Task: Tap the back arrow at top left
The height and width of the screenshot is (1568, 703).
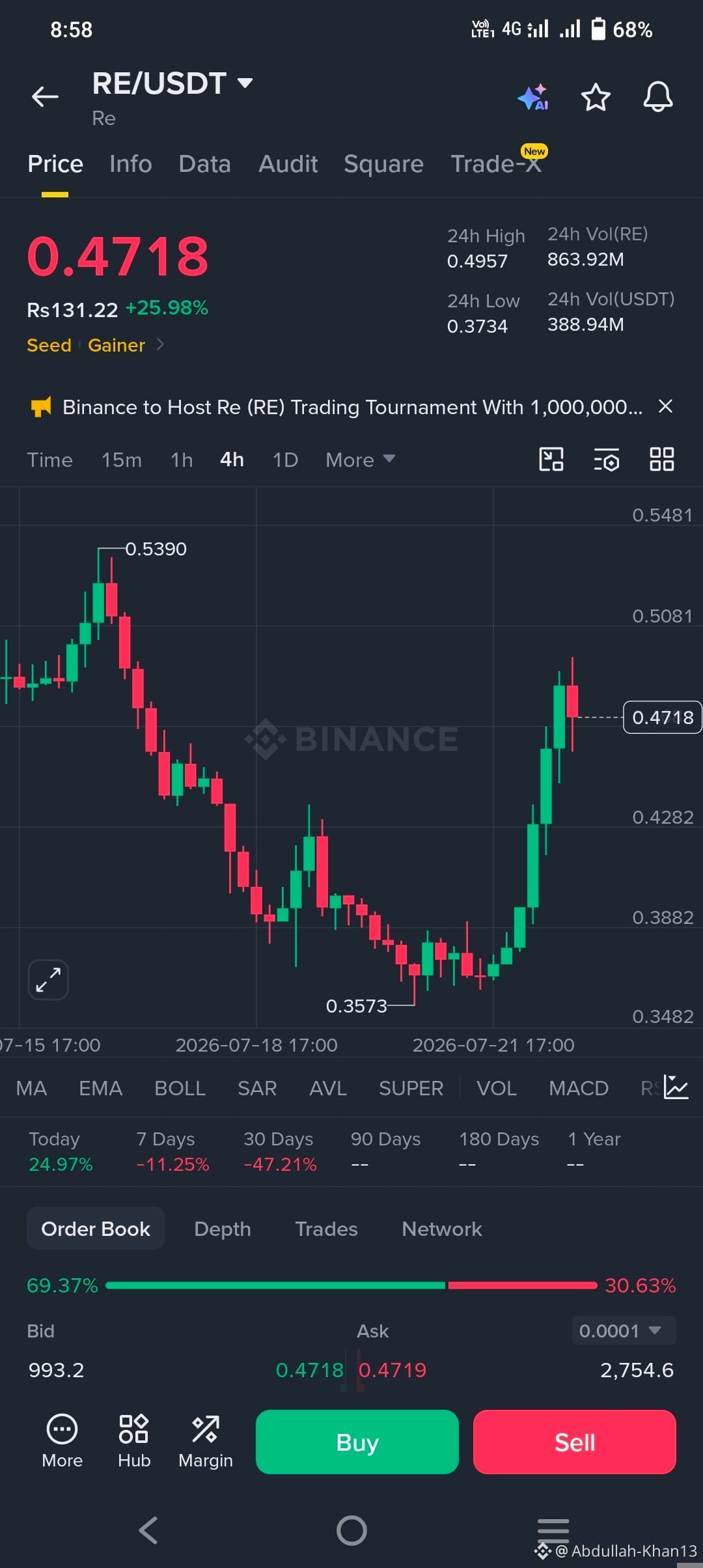Action: pos(45,97)
